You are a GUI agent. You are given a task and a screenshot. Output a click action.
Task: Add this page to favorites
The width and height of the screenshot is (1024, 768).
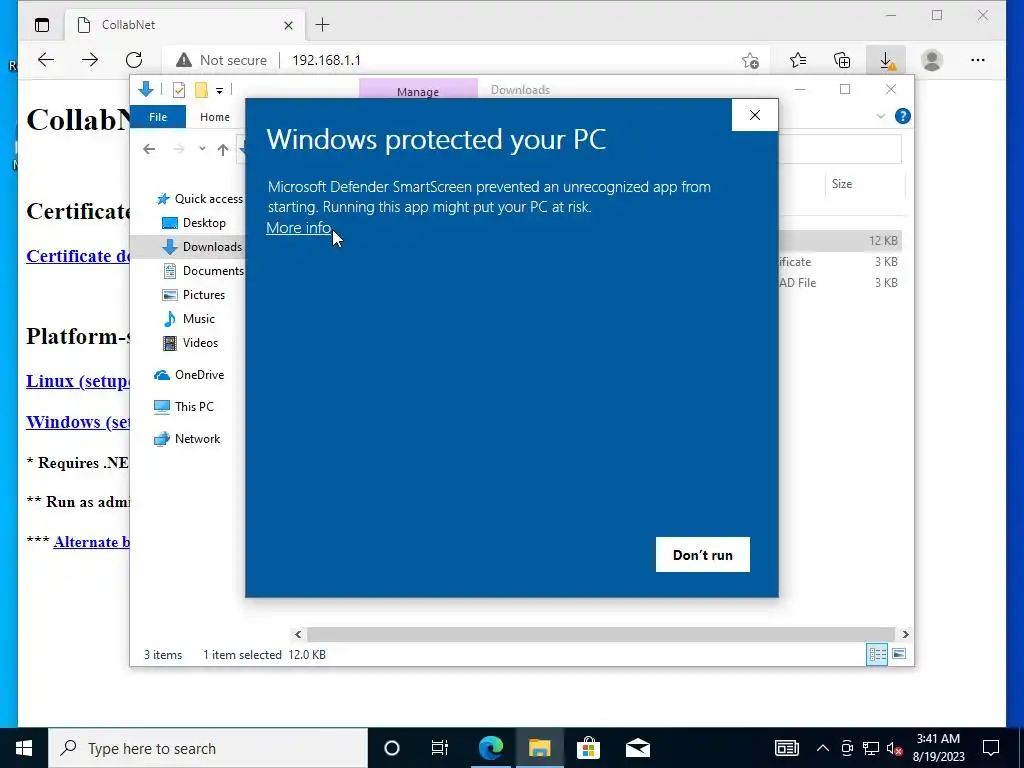click(750, 60)
